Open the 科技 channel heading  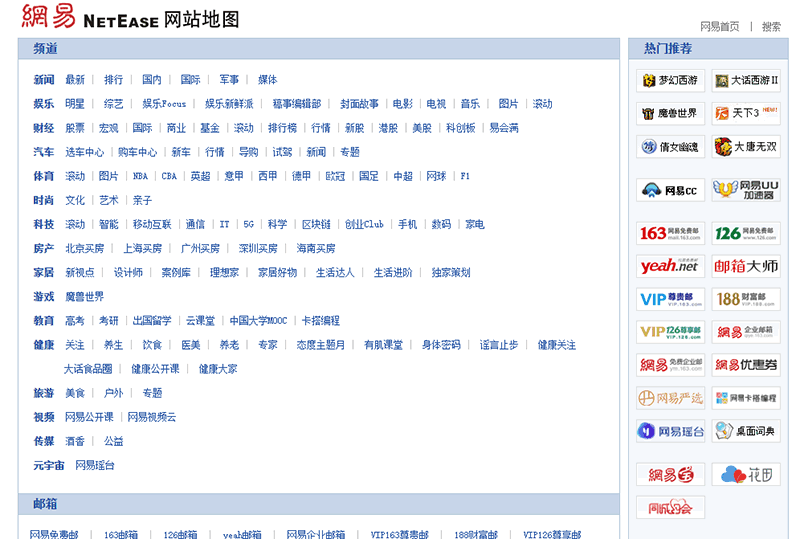[x=44, y=224]
